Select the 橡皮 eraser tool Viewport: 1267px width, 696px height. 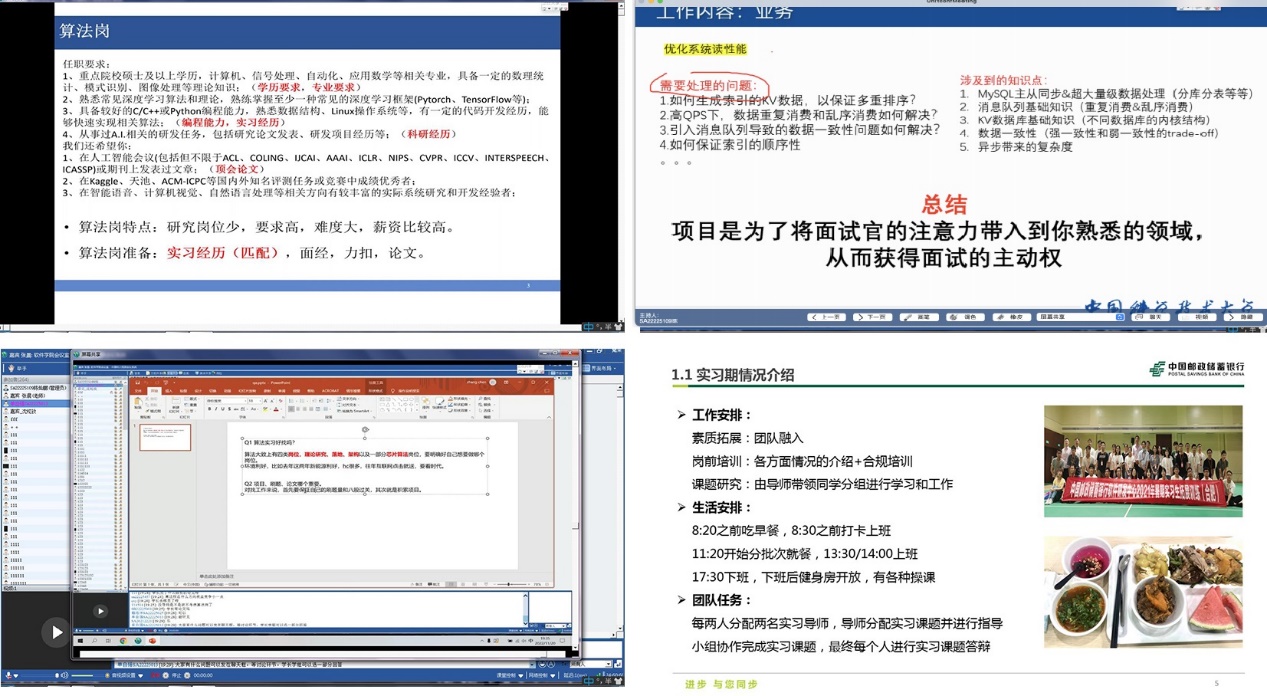[1013, 316]
